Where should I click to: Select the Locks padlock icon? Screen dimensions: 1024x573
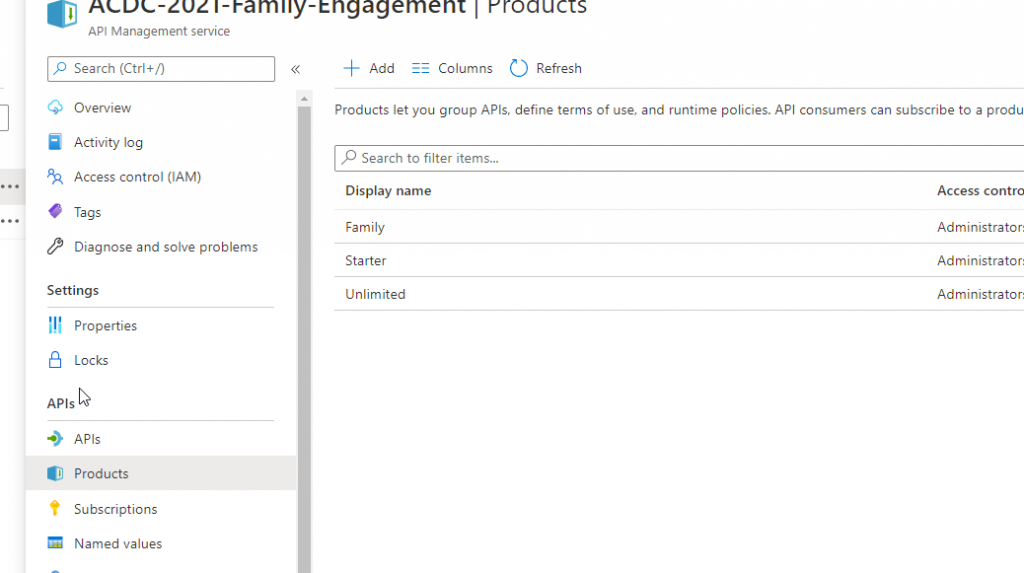(56, 360)
